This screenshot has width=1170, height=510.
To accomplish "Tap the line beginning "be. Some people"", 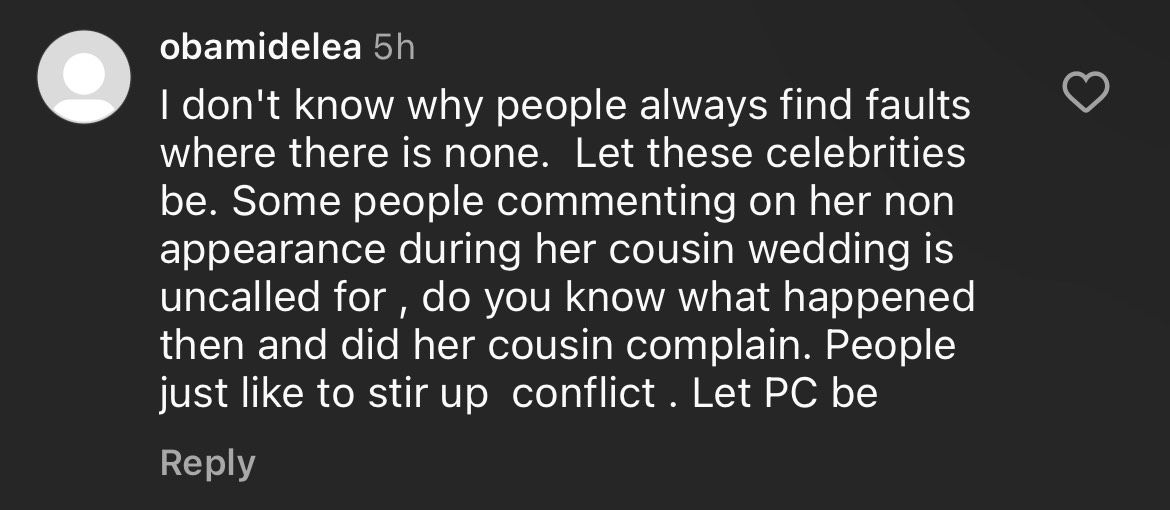I will (557, 201).
